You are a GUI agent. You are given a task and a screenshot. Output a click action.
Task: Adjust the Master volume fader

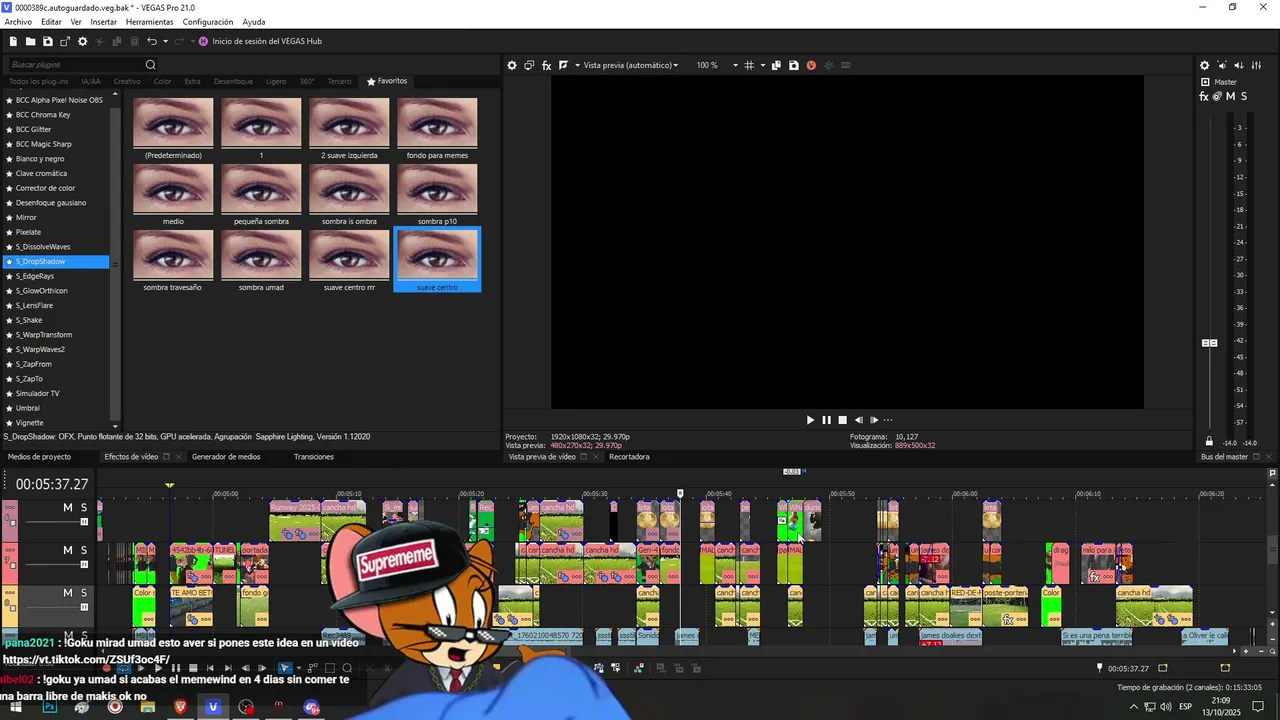tap(1209, 343)
